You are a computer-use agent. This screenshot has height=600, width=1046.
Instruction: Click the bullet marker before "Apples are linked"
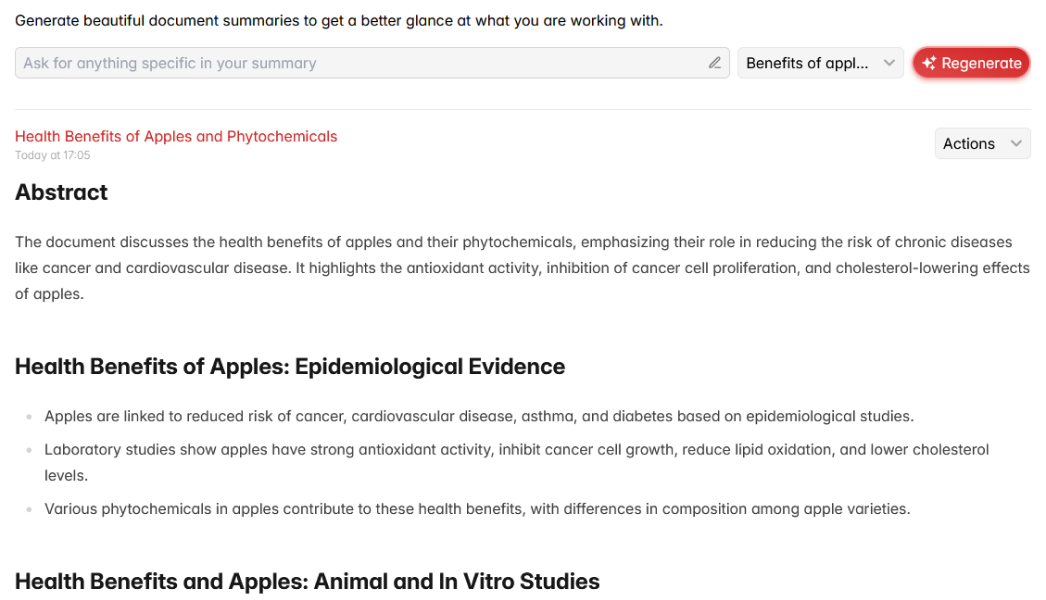point(30,417)
